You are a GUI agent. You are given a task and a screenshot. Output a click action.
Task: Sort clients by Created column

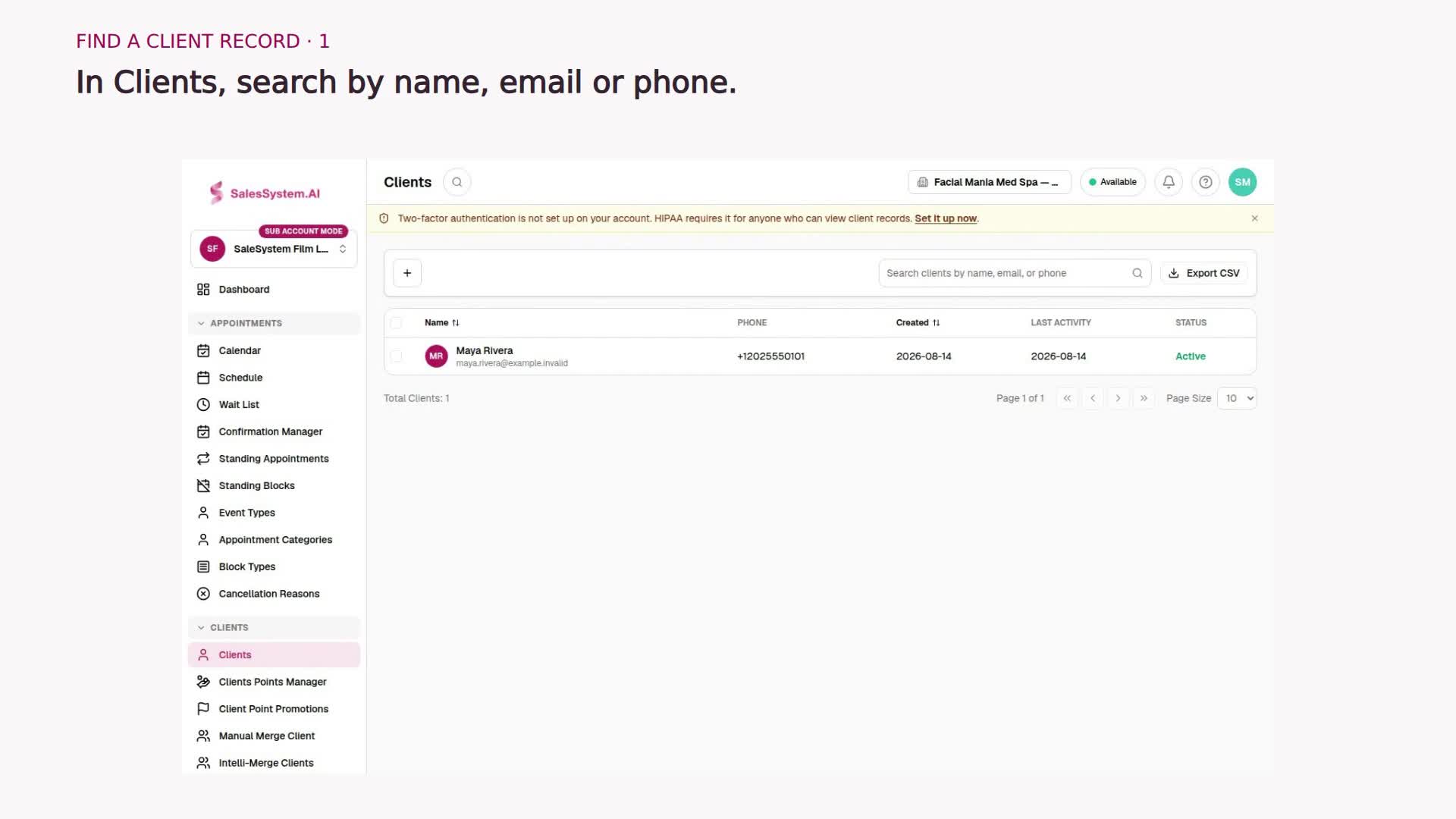click(918, 322)
